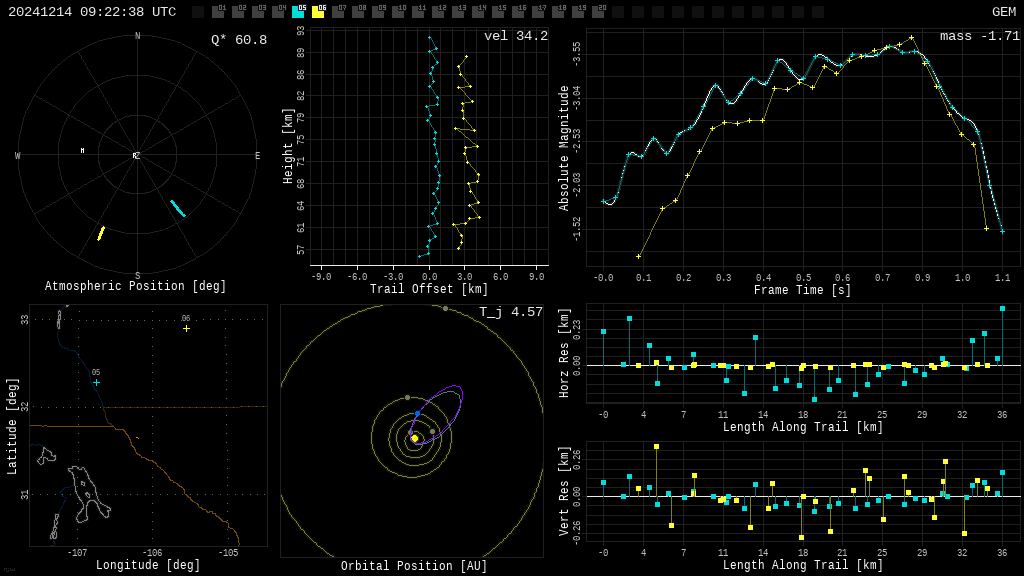Click the mass -1.71 label
Screen dimensions: 1024x576
(979, 36)
